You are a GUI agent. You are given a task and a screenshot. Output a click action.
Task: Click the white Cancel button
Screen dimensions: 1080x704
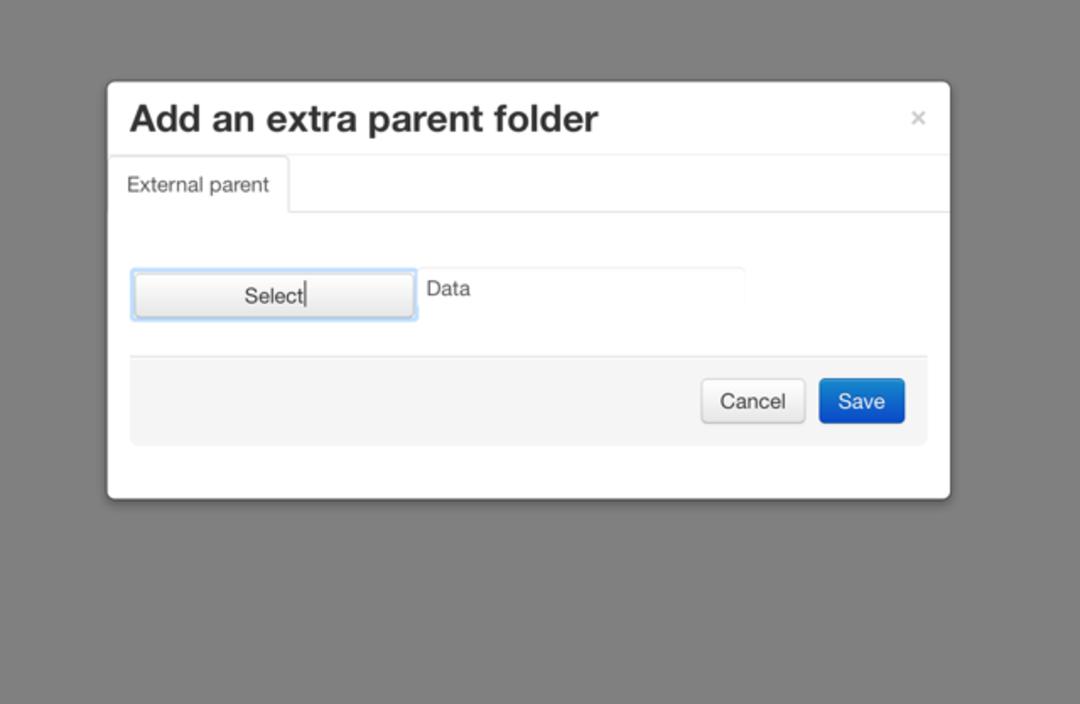[x=753, y=401]
